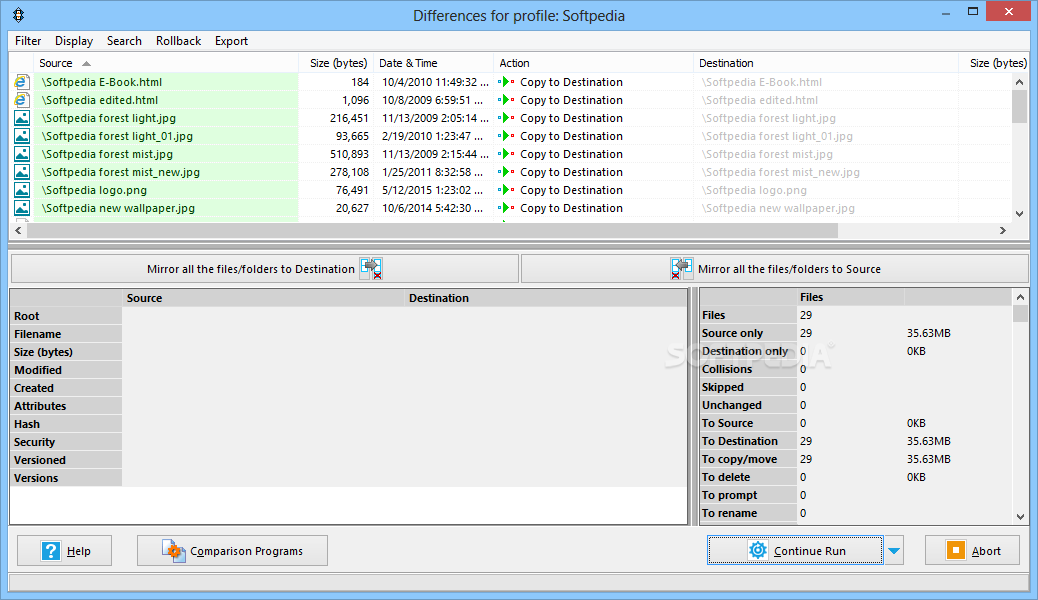Click the Comparison Programs document icon
This screenshot has height=600, width=1038.
tap(173, 551)
